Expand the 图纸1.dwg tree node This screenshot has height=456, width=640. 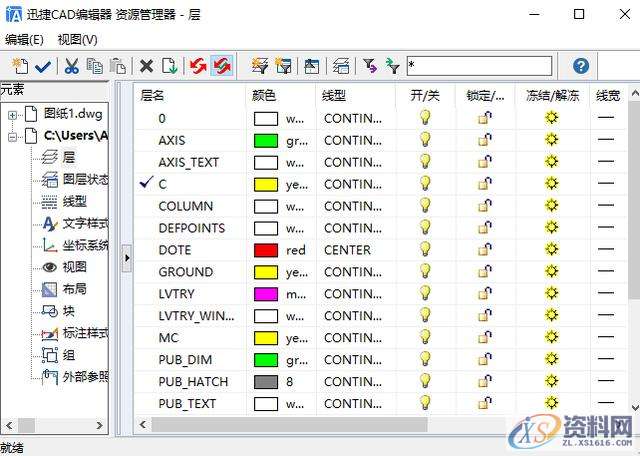[x=13, y=113]
